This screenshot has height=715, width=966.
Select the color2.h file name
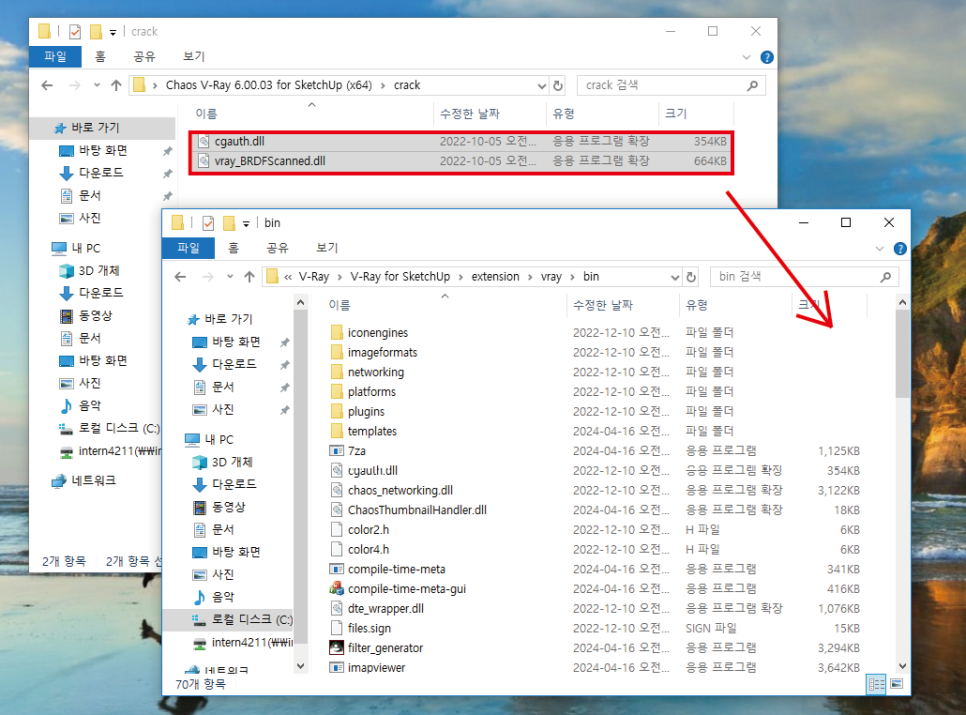368,530
